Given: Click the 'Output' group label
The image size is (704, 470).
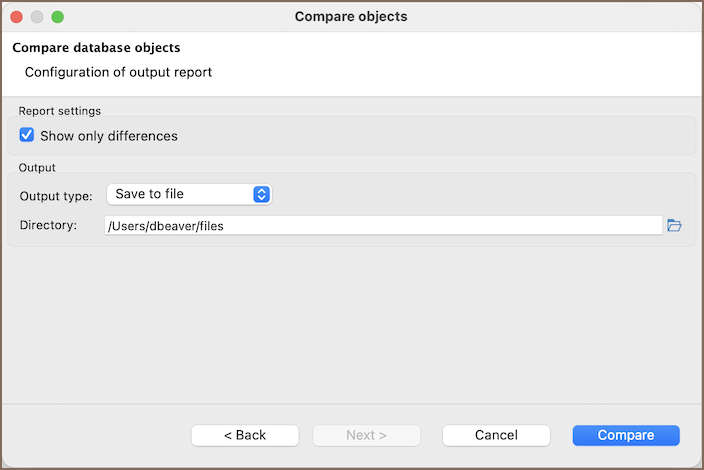Looking at the screenshot, I should 37,167.
